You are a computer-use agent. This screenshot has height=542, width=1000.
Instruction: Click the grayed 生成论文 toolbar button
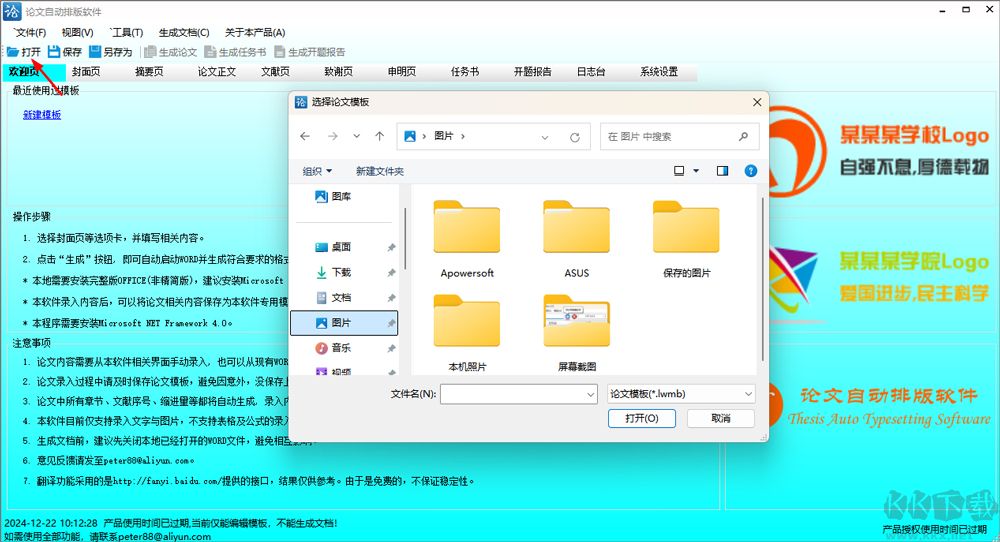click(x=170, y=52)
